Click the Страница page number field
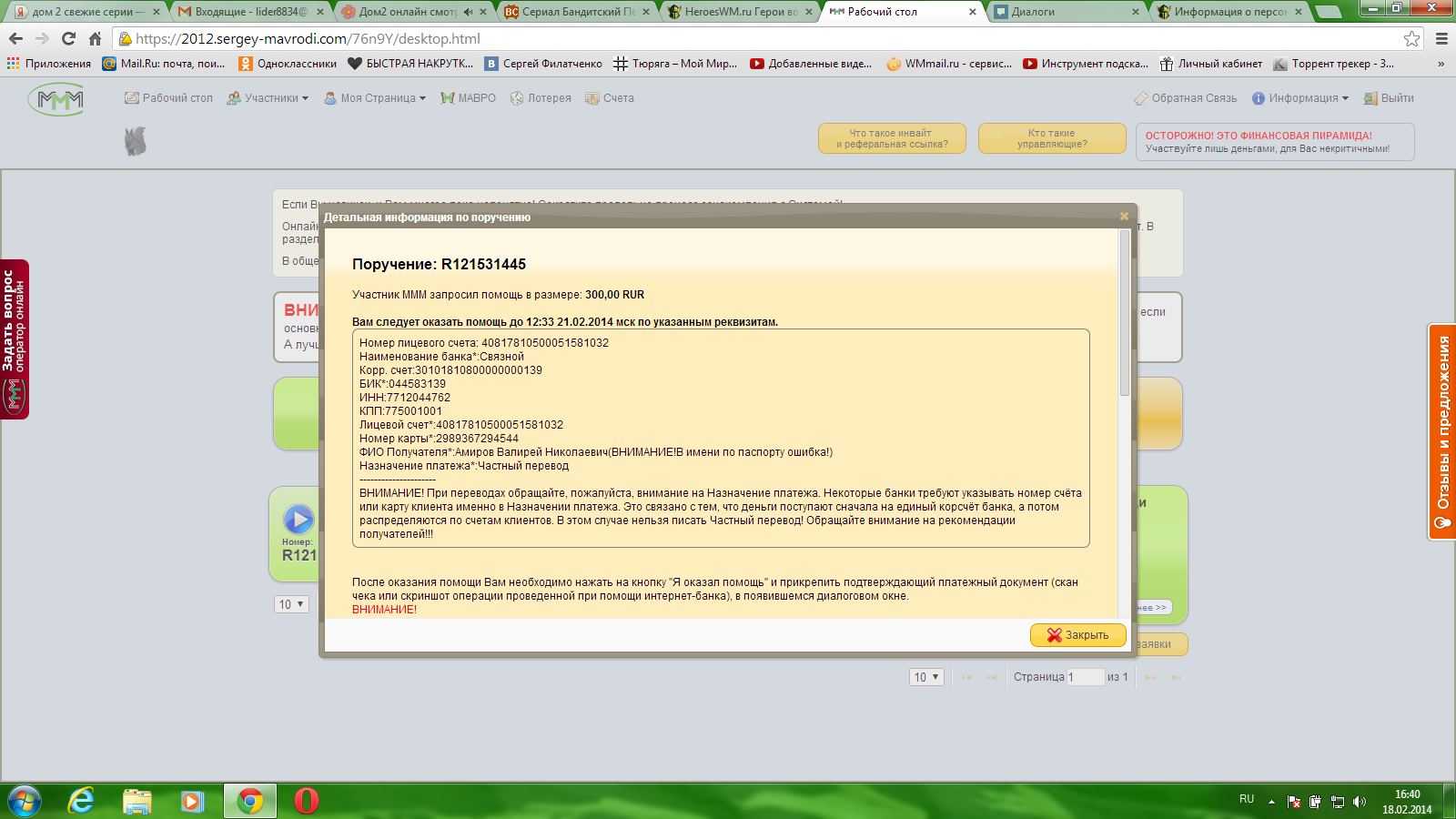This screenshot has height=819, width=1456. pyautogui.click(x=1085, y=677)
